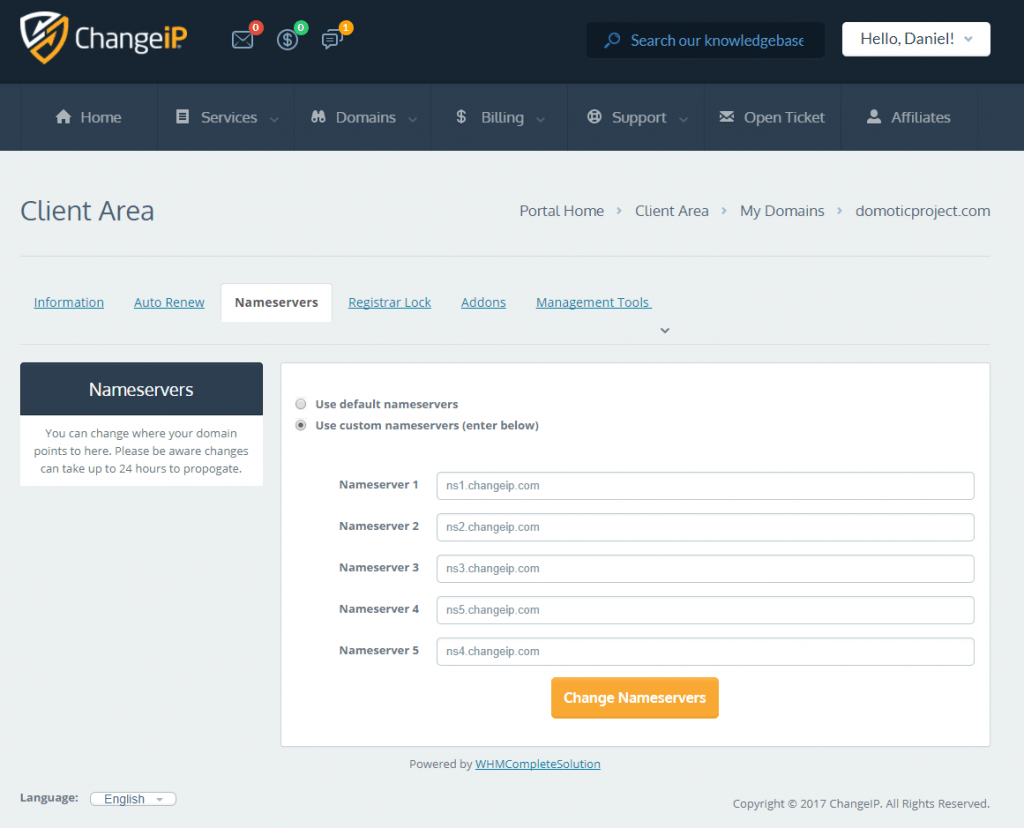Viewport: 1024px width, 828px height.
Task: Click the magnifier icon in knowledgebase search
Action: [612, 41]
